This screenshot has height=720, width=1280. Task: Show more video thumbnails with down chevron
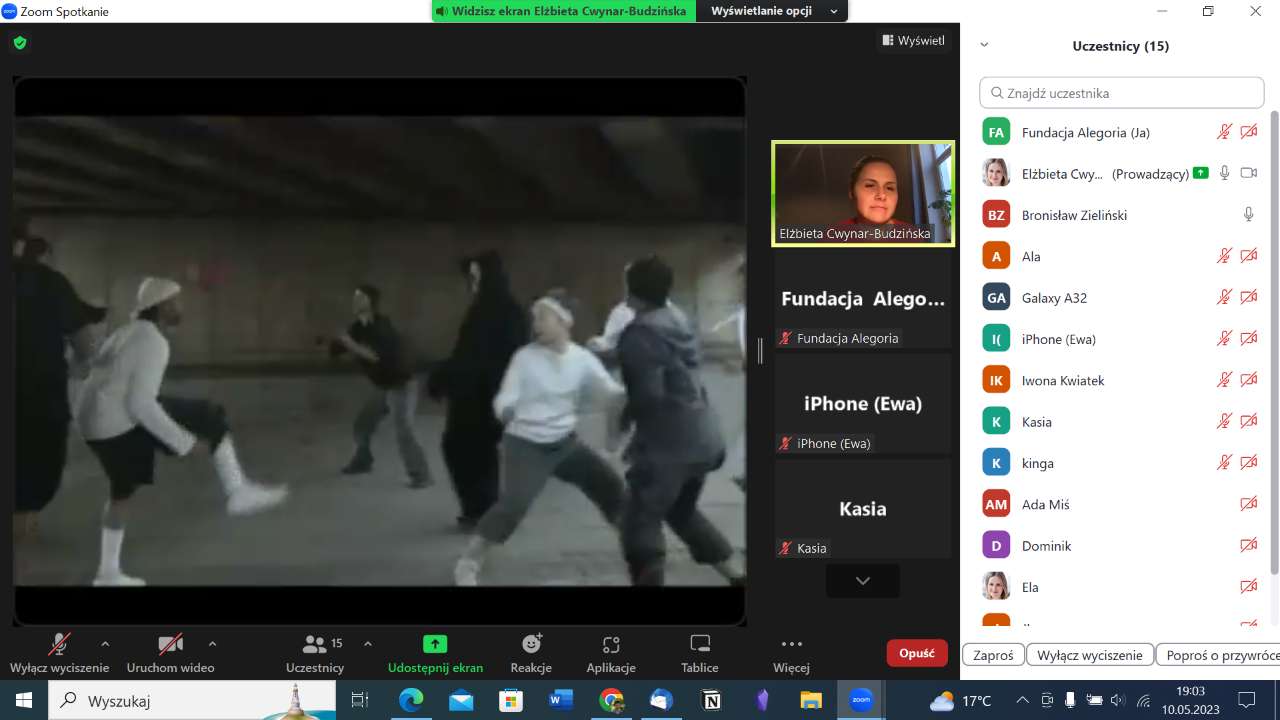coord(862,581)
